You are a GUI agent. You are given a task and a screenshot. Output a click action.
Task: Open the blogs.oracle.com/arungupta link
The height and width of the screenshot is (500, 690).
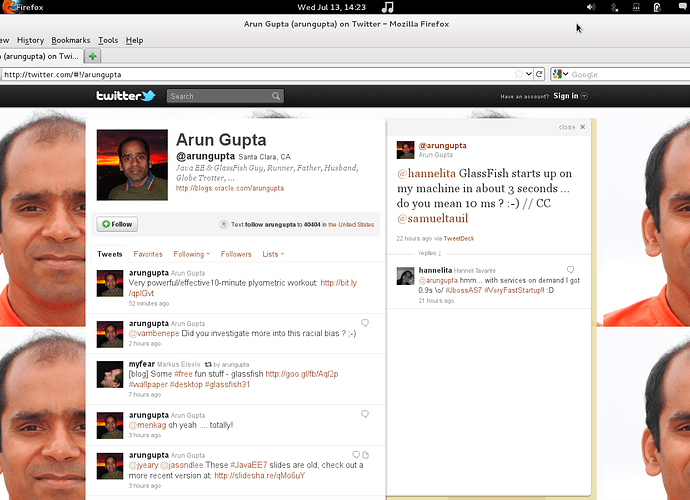coord(230,188)
